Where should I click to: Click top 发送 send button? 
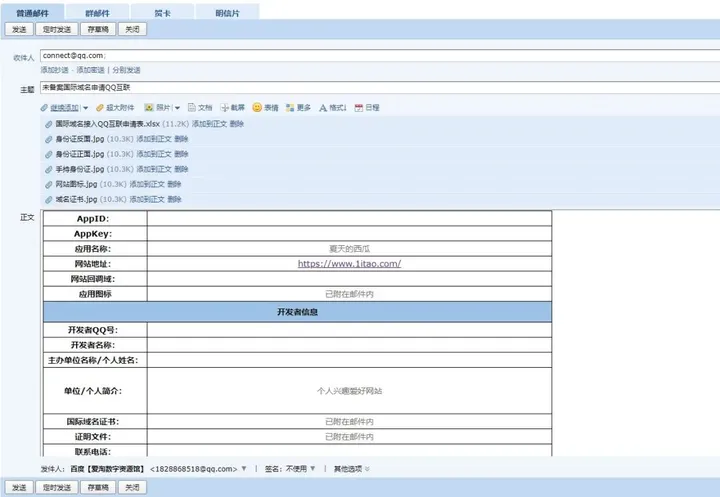click(x=19, y=29)
